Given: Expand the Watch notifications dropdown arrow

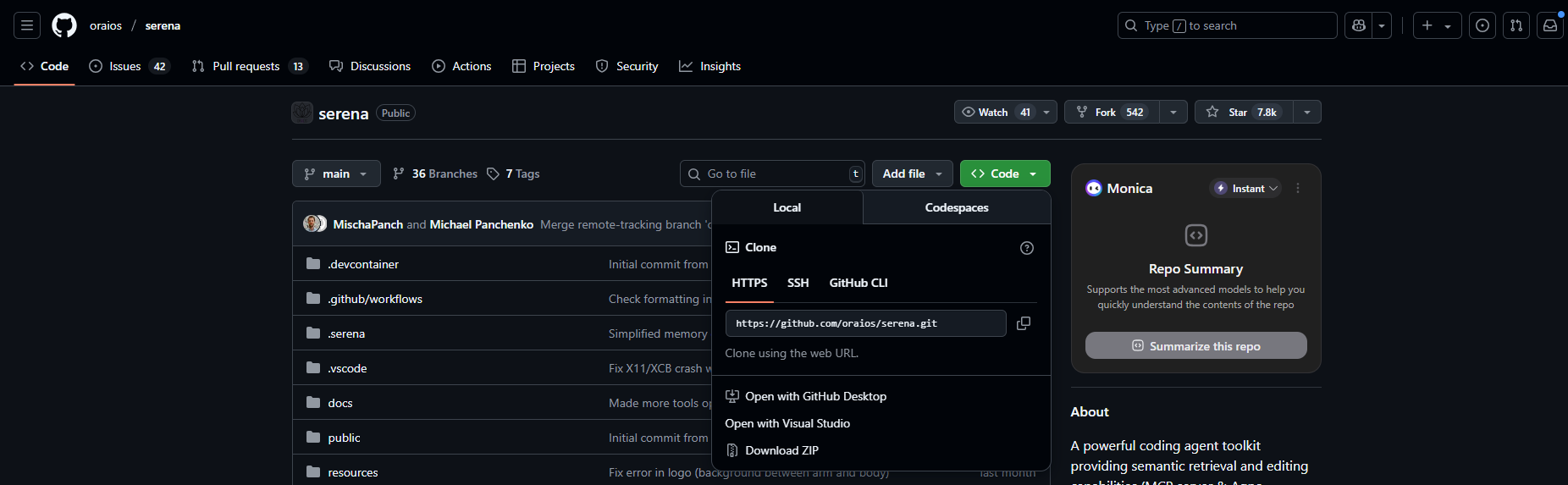Looking at the screenshot, I should pyautogui.click(x=1047, y=112).
